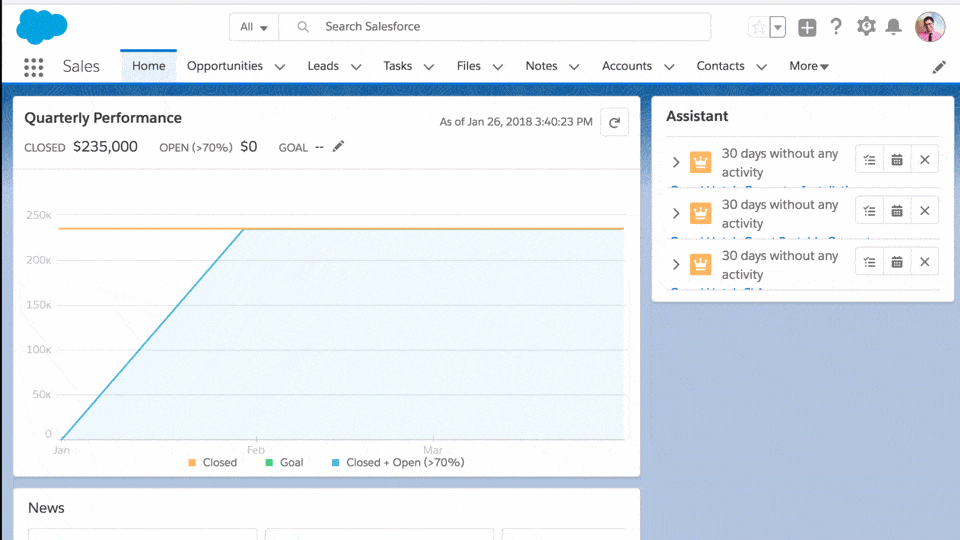Click in the Search Salesforce field
The image size is (960, 540).
(x=495, y=27)
